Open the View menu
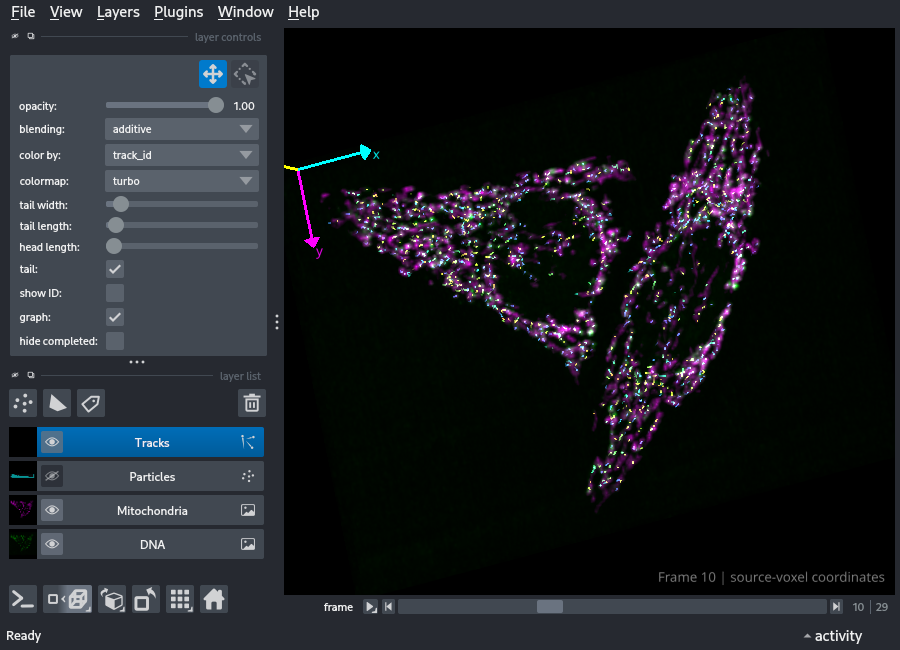The height and width of the screenshot is (650, 900). click(x=66, y=12)
